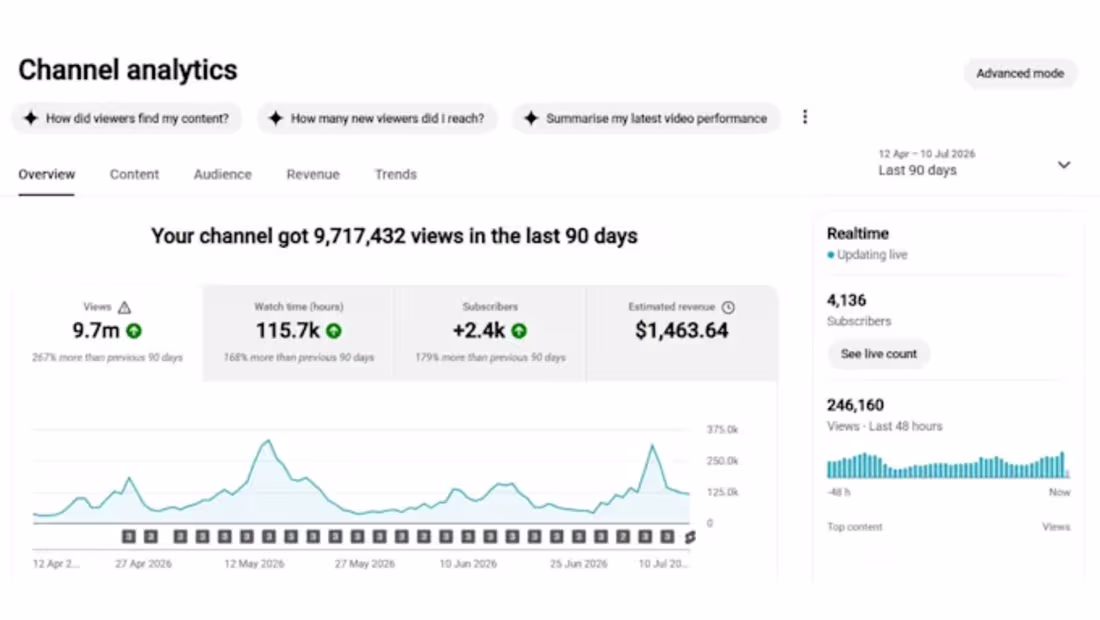Click the "250.0k" y-axis label
Screen dimensions: 1100x620
(x=723, y=461)
